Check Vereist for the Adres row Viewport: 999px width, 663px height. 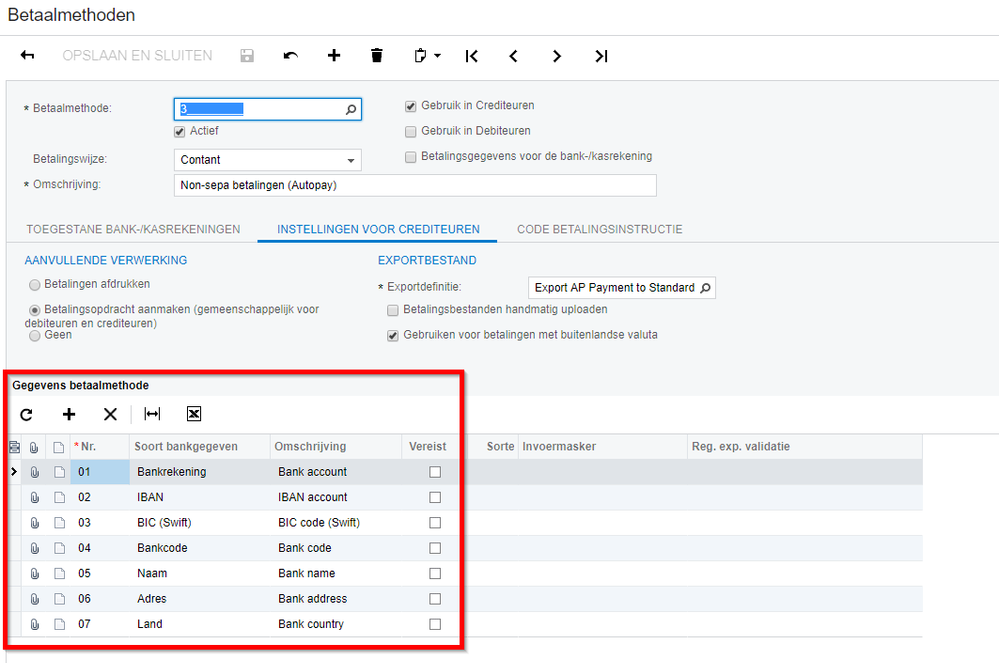tap(435, 599)
